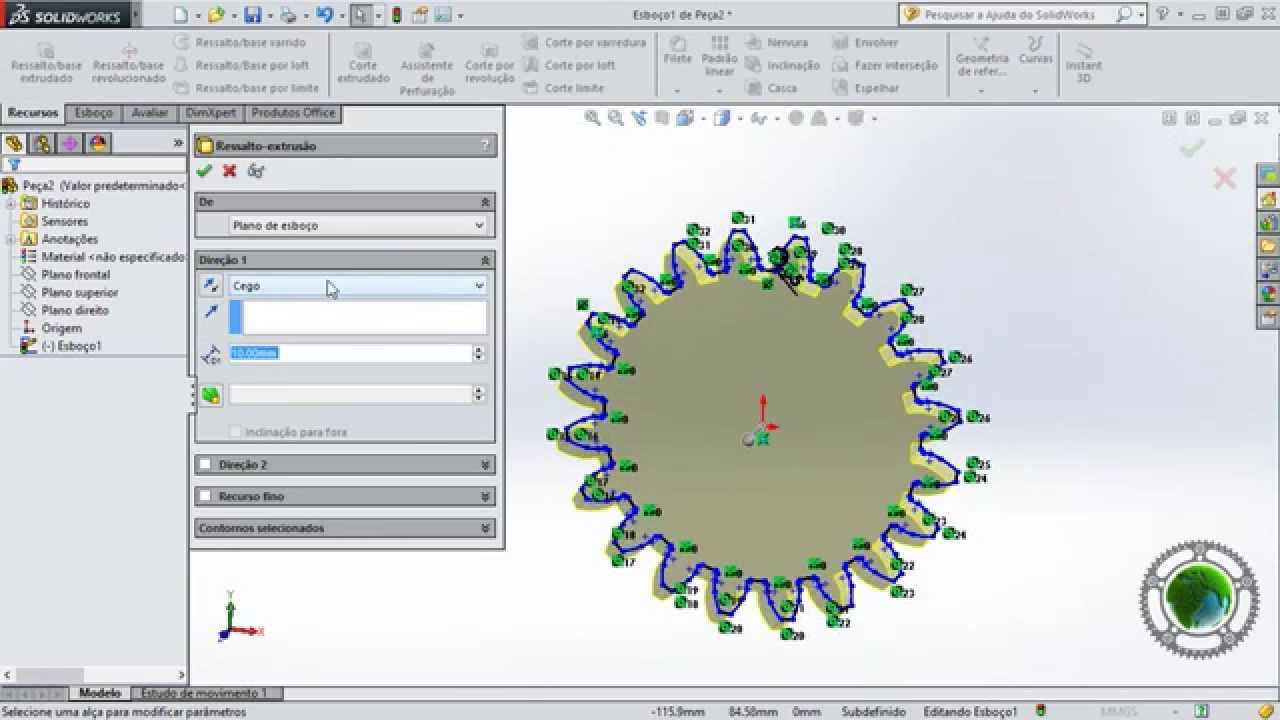Click the Open file folder icon
This screenshot has width=1280, height=720.
coord(215,15)
